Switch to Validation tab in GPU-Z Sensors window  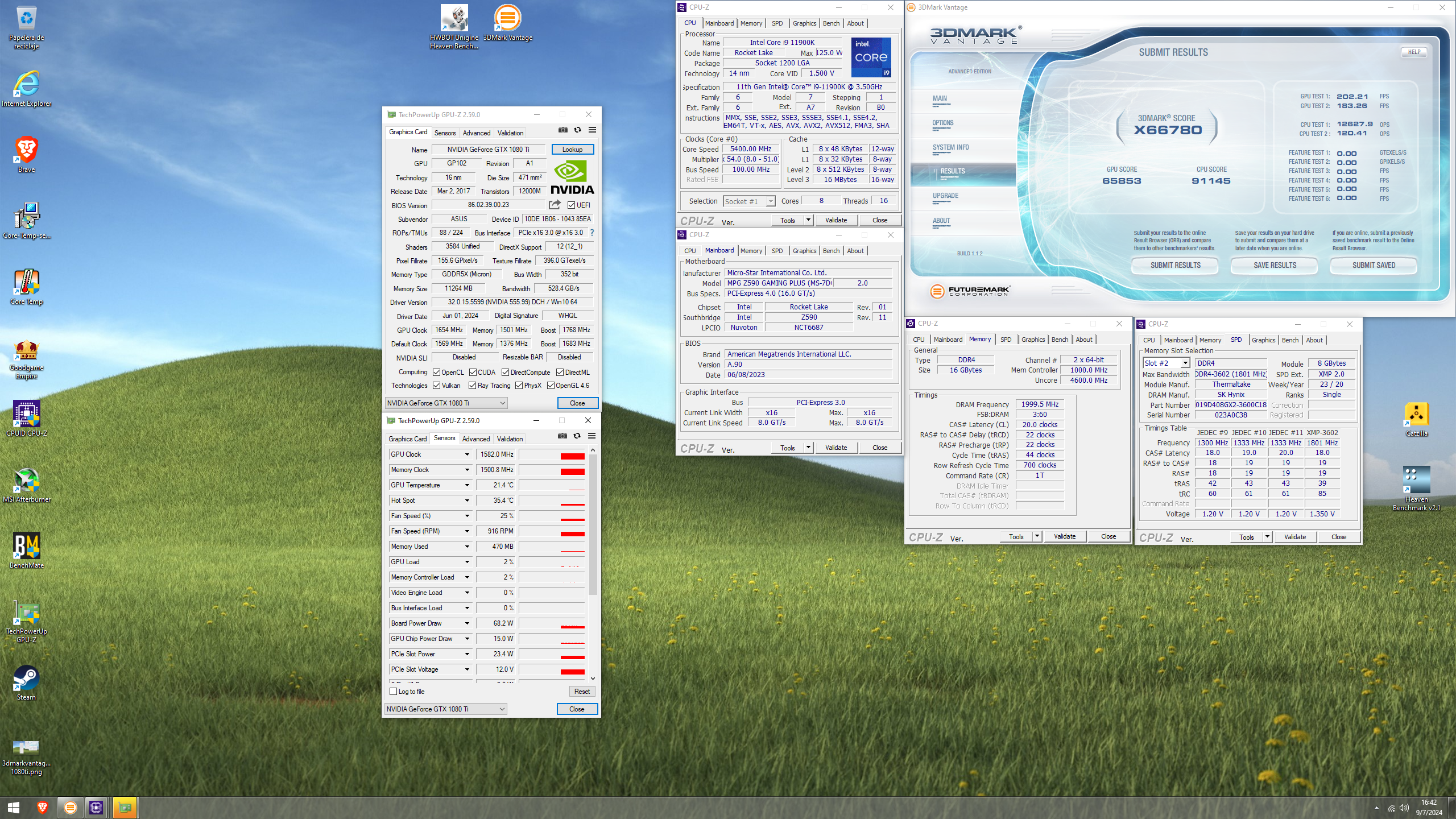tap(510, 439)
